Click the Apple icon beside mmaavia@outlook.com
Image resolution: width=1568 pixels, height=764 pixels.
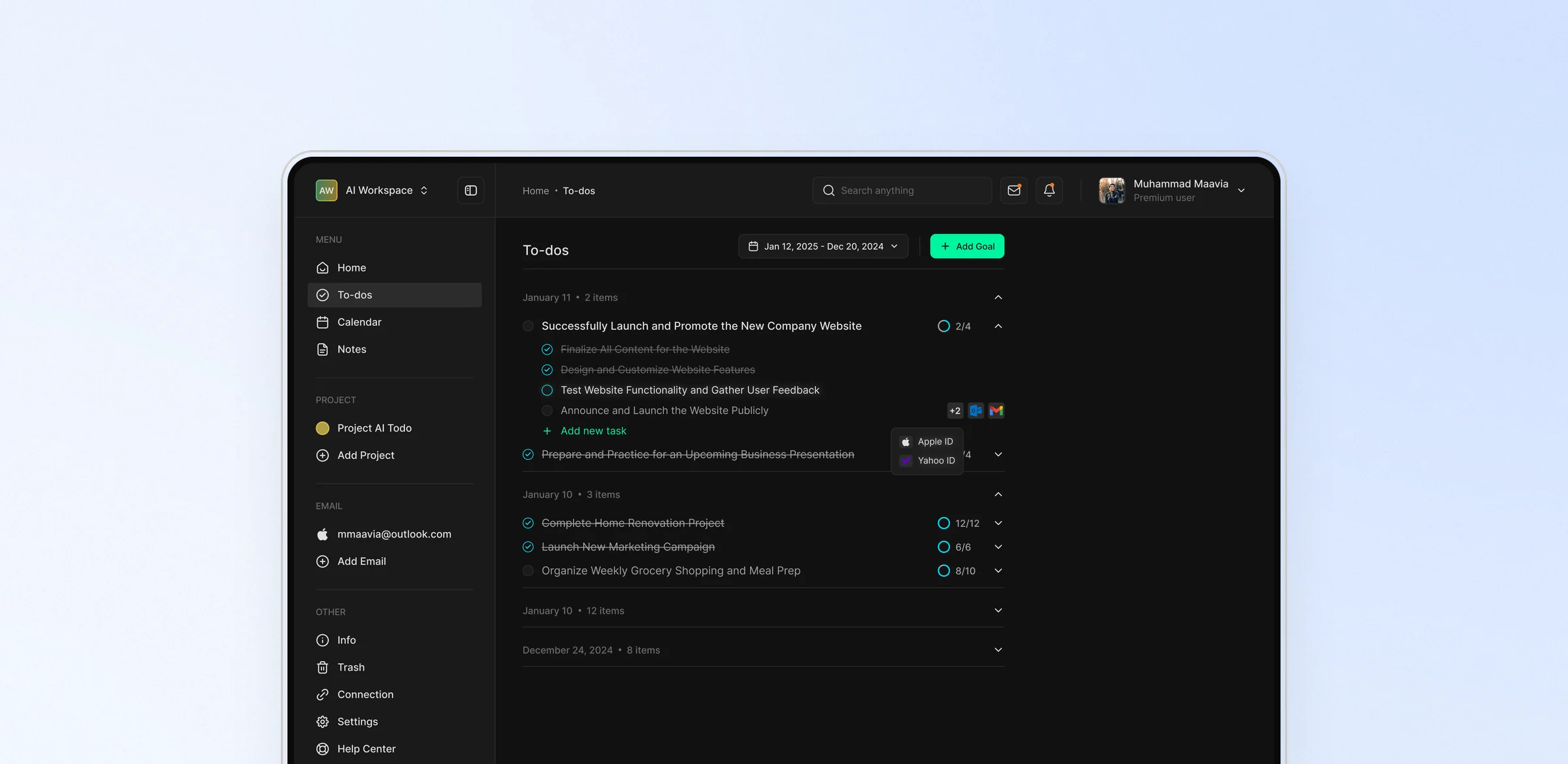point(322,534)
